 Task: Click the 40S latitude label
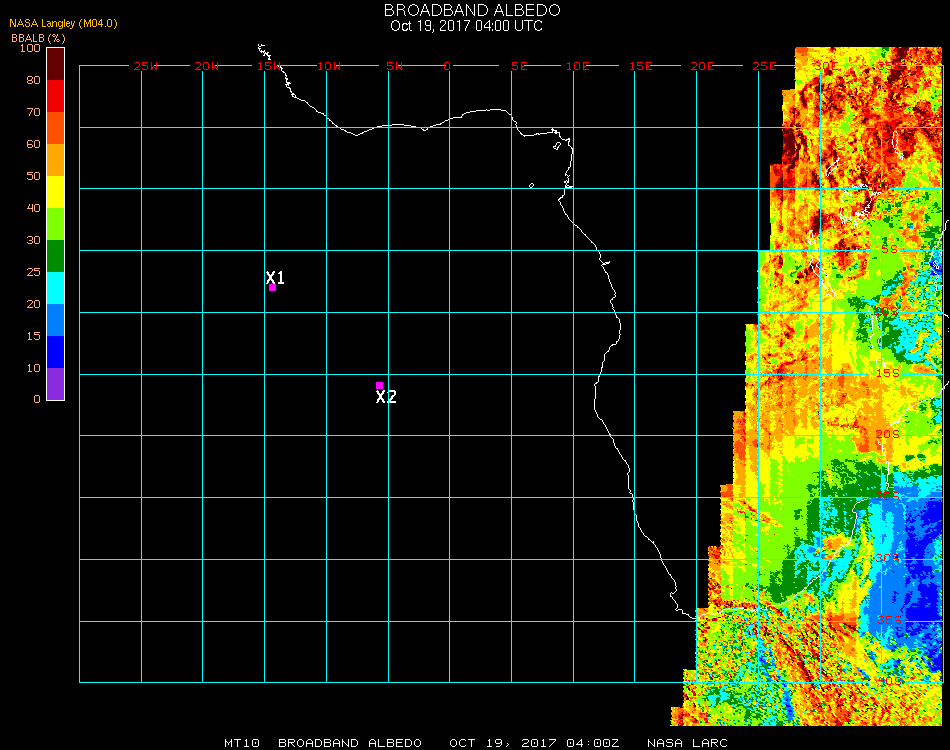890,682
